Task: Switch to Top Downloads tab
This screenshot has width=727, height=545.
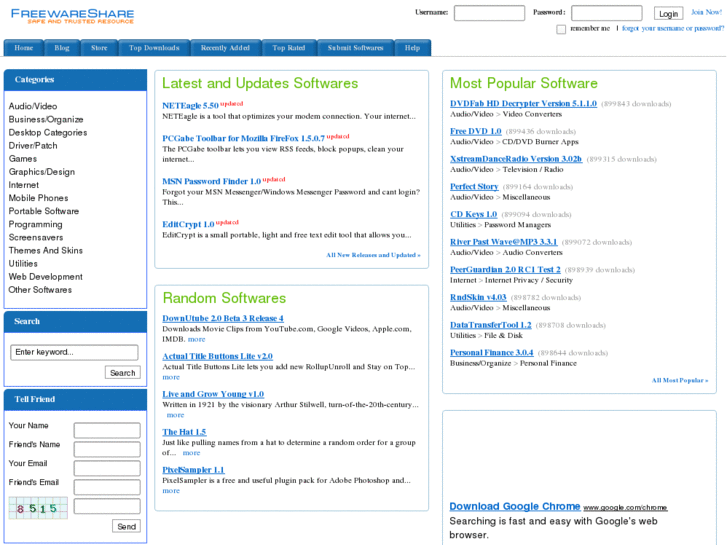Action: (x=154, y=48)
